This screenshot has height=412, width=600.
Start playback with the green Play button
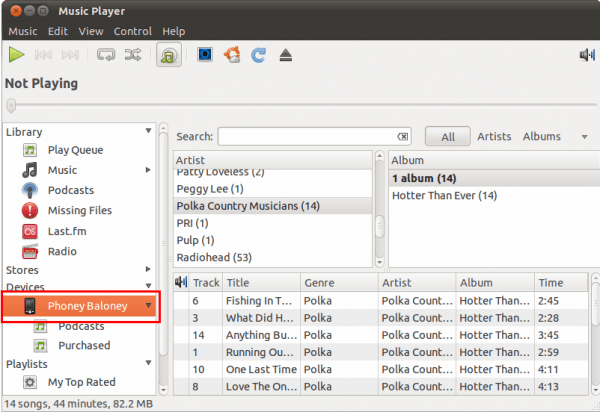pos(16,55)
